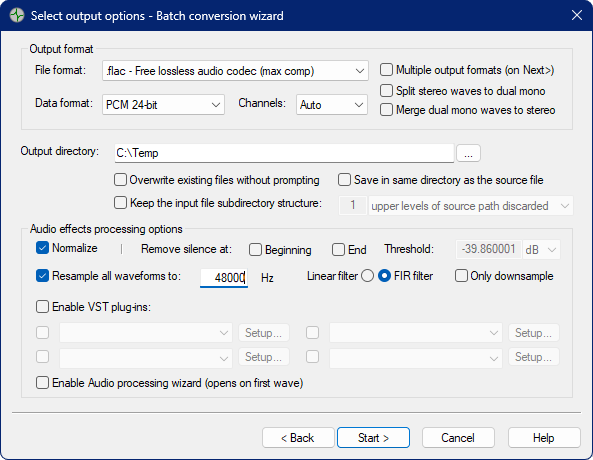This screenshot has width=593, height=460.
Task: Click the Output directory text field
Action: tap(284, 153)
